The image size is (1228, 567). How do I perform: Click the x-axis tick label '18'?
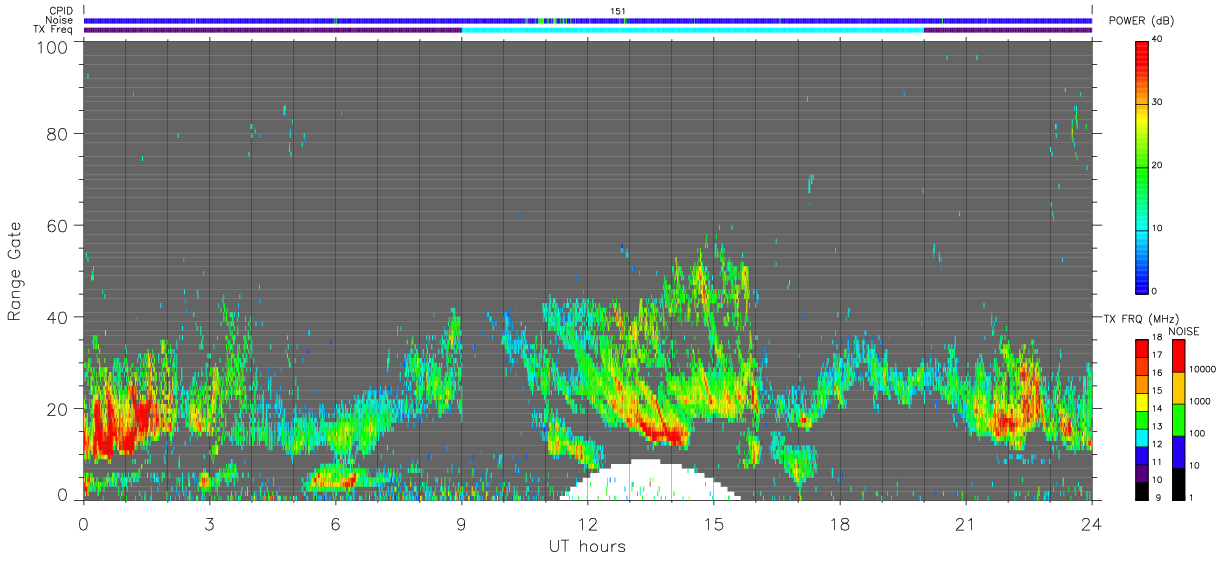click(x=839, y=524)
